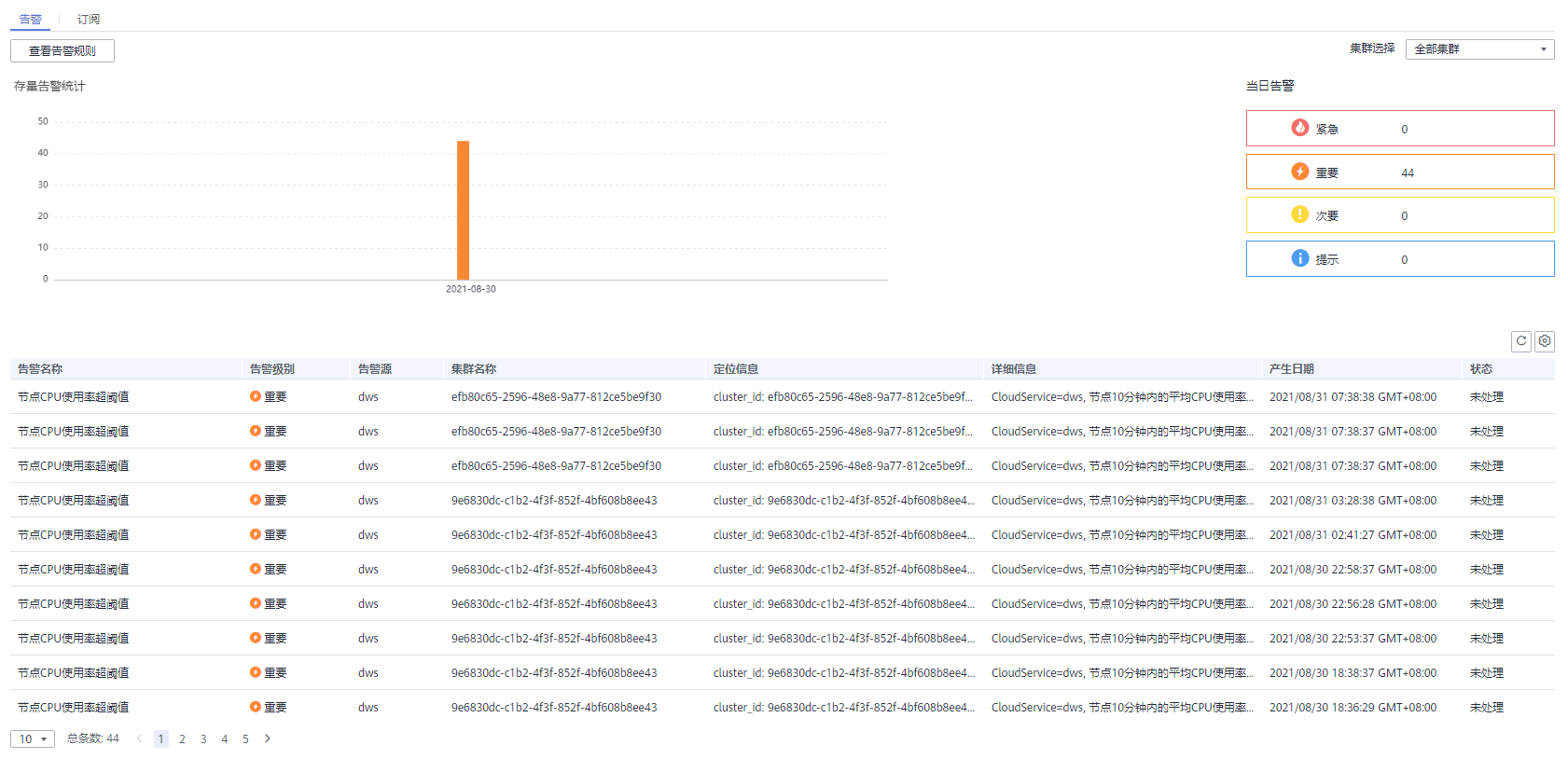Image resolution: width=1568 pixels, height=759 pixels.
Task: Click severity icon in 02:41:27 alarm row
Action: point(256,534)
